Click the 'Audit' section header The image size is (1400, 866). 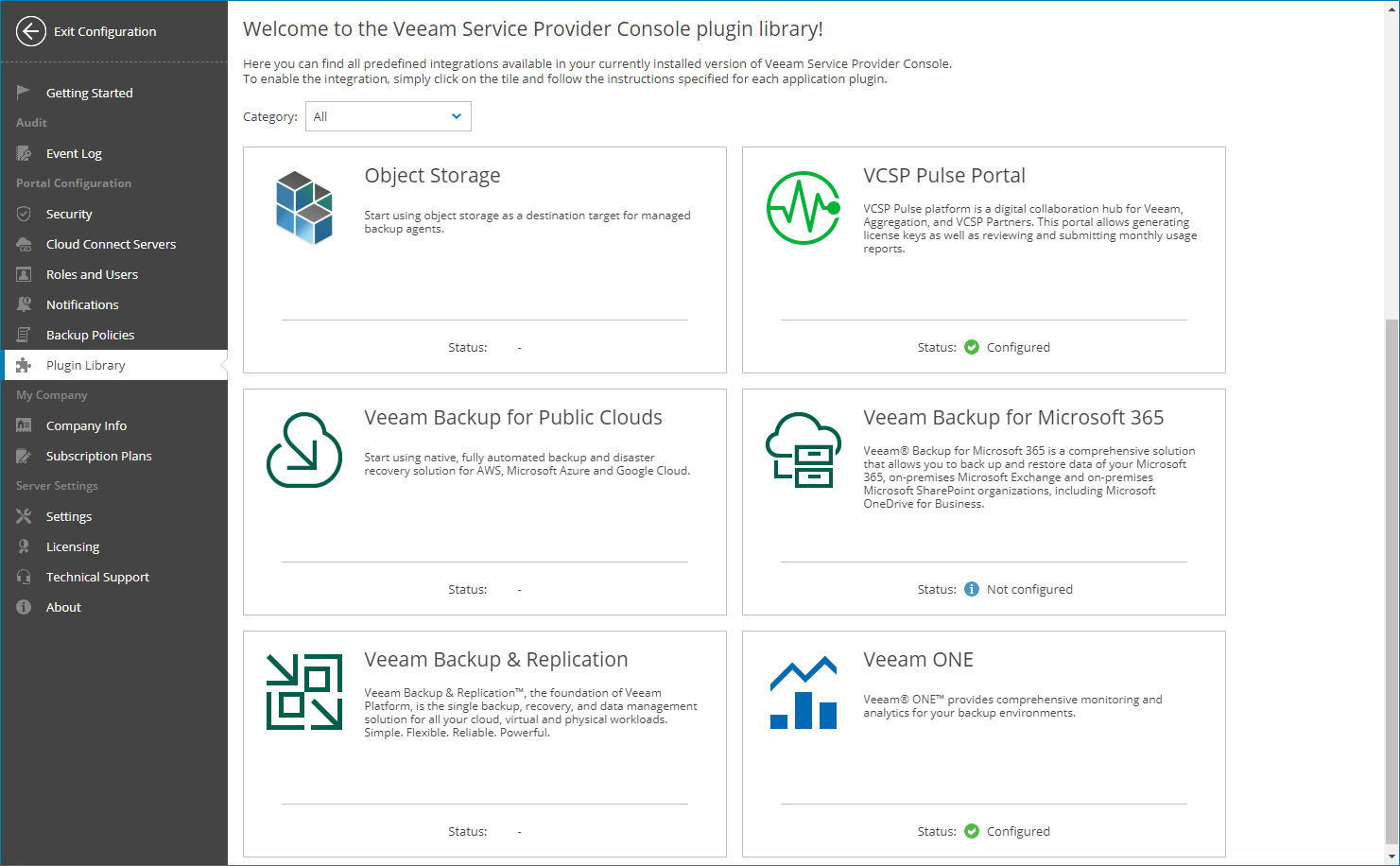31,123
